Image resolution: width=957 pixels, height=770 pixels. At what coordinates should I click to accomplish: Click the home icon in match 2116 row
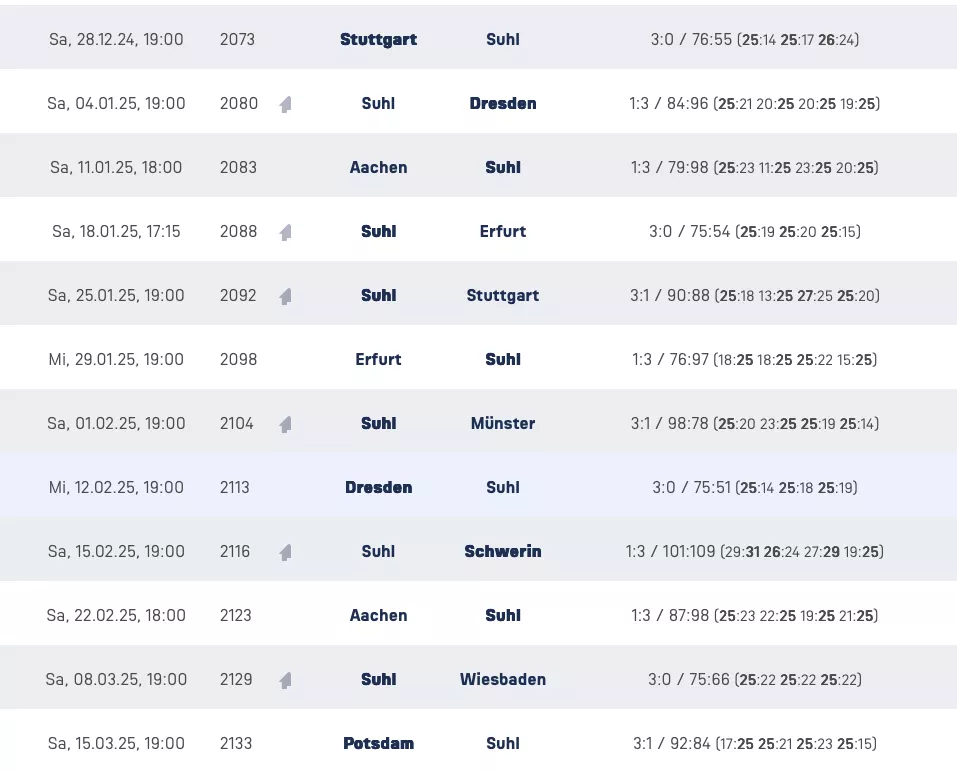pos(286,552)
